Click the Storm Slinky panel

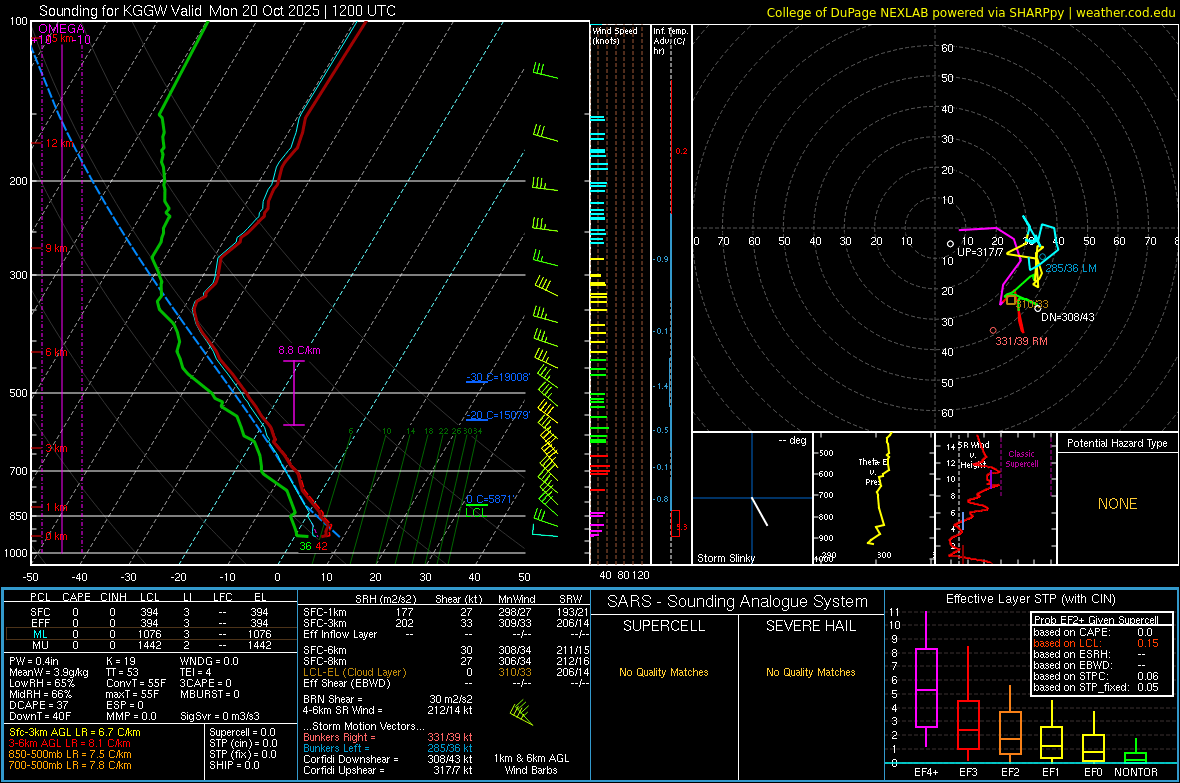click(x=752, y=498)
